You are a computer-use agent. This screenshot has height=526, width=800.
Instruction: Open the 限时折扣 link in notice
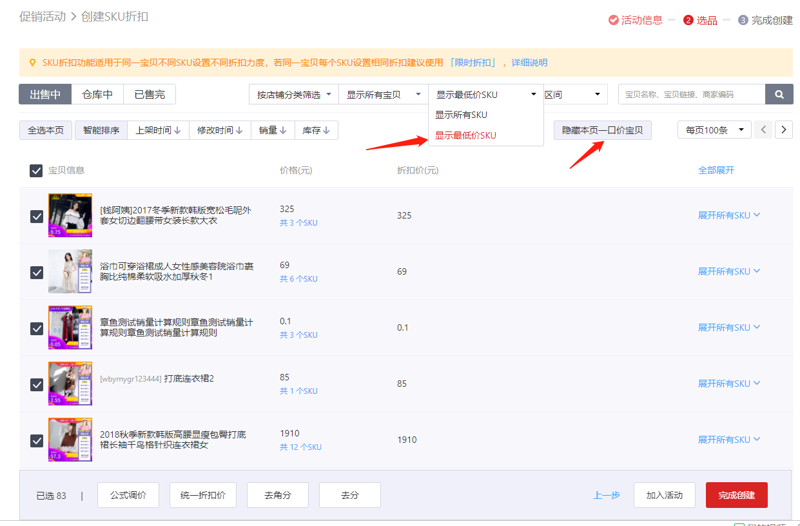(472, 62)
